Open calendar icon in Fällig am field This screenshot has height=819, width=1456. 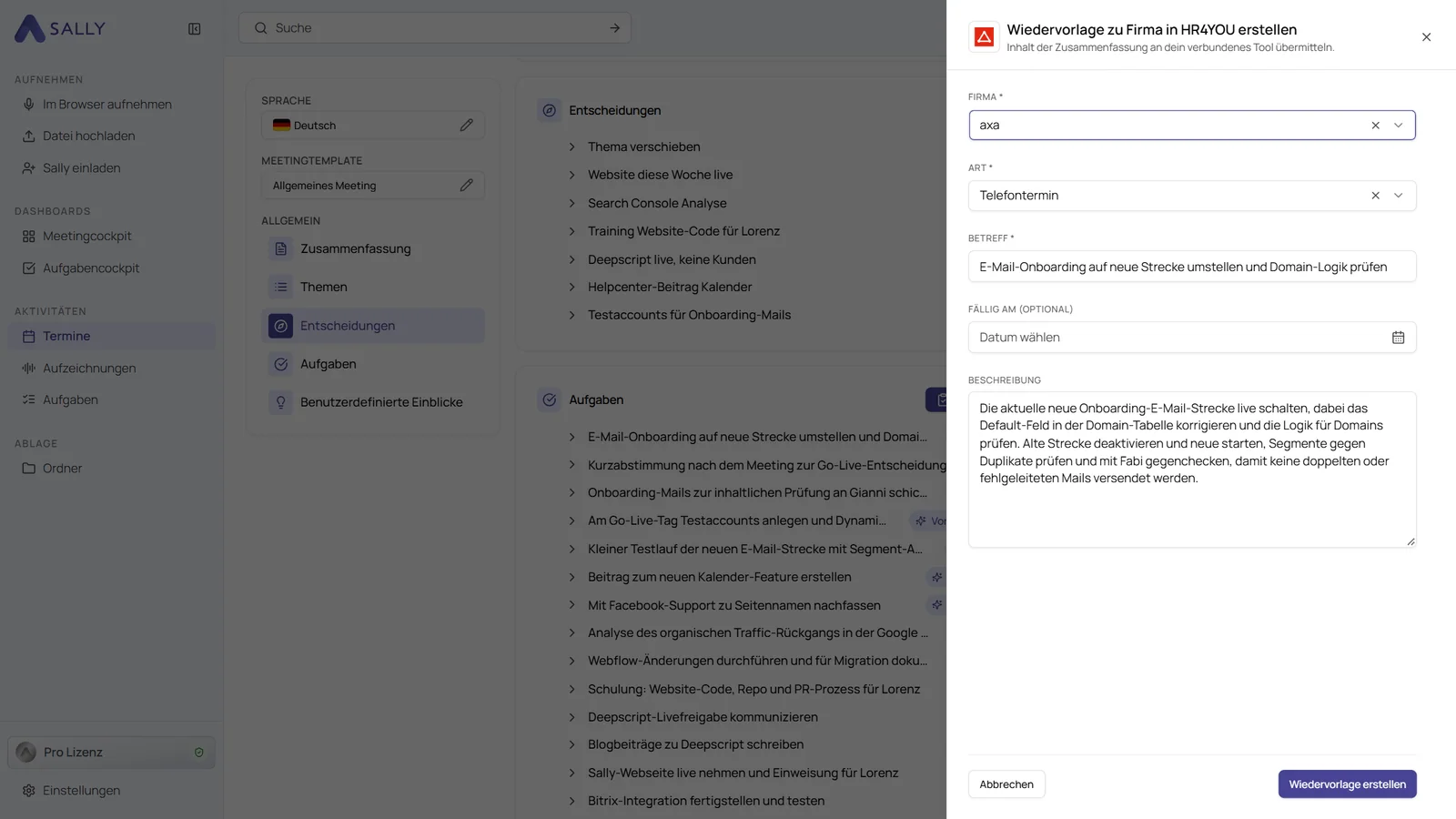point(1398,338)
